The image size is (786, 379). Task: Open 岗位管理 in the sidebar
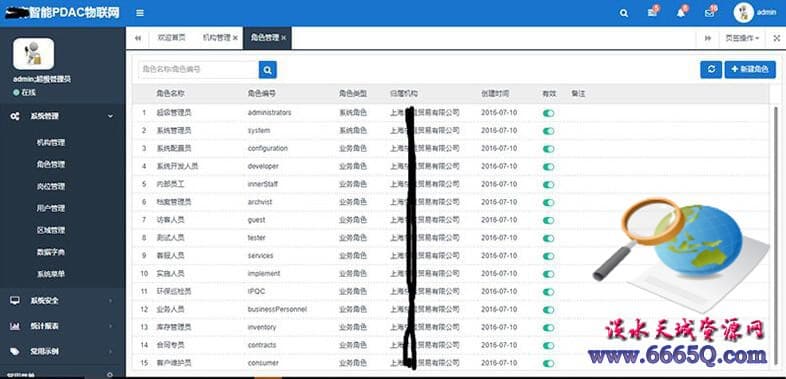51,186
